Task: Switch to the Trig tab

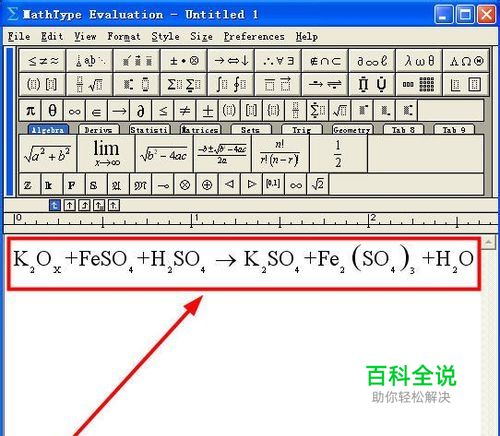Action: pos(302,130)
